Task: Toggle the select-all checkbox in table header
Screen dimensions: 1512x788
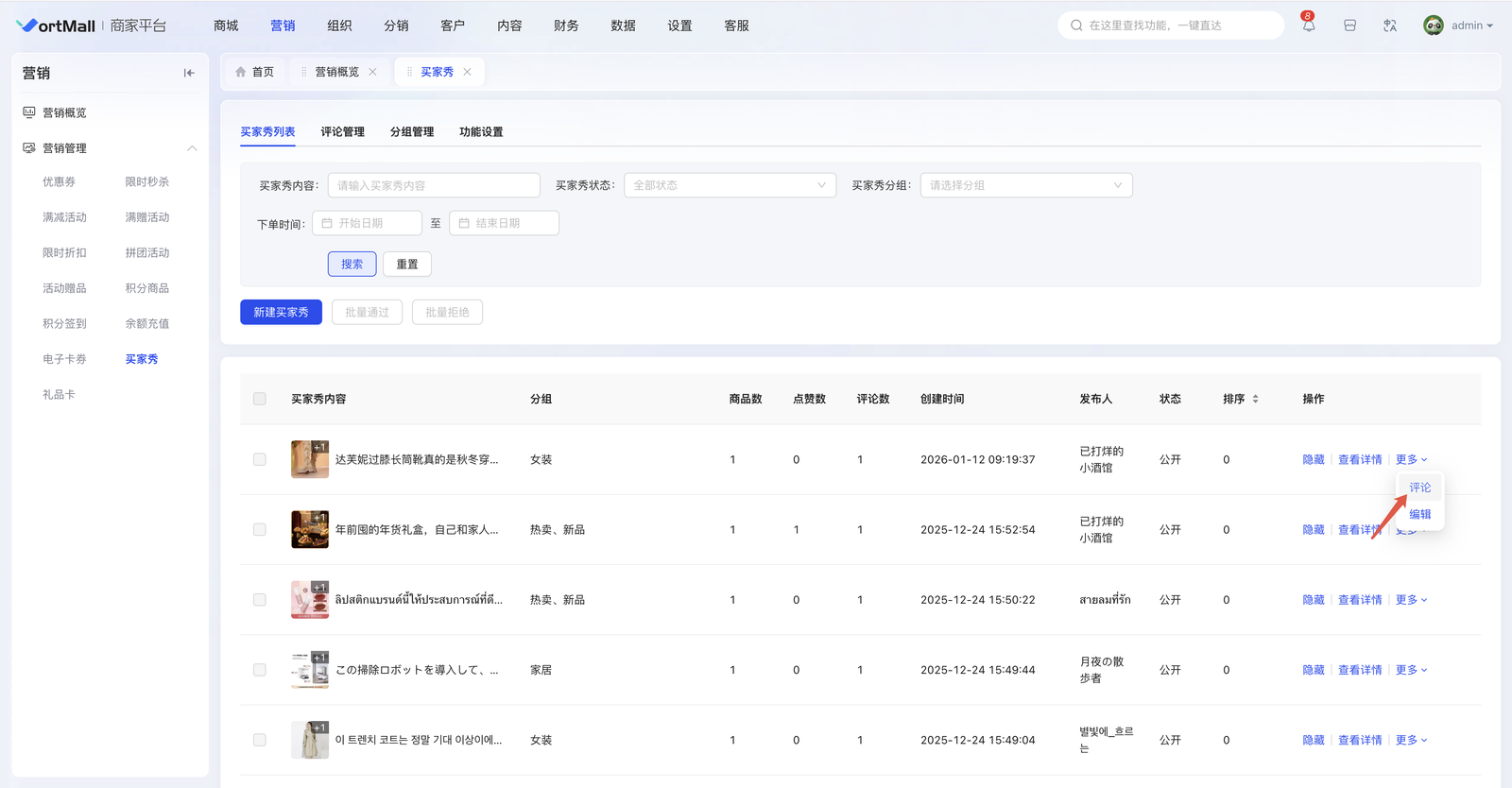Action: [260, 399]
